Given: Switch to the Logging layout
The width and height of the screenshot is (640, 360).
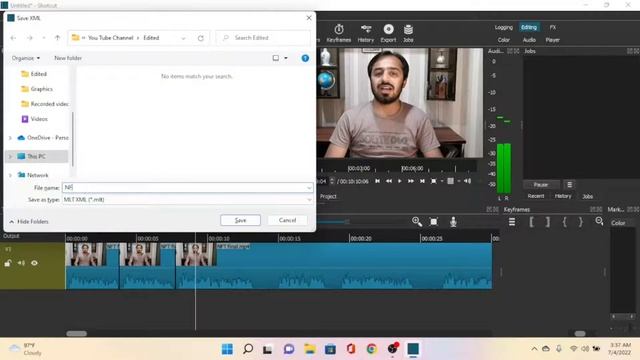Looking at the screenshot, I should pyautogui.click(x=504, y=27).
